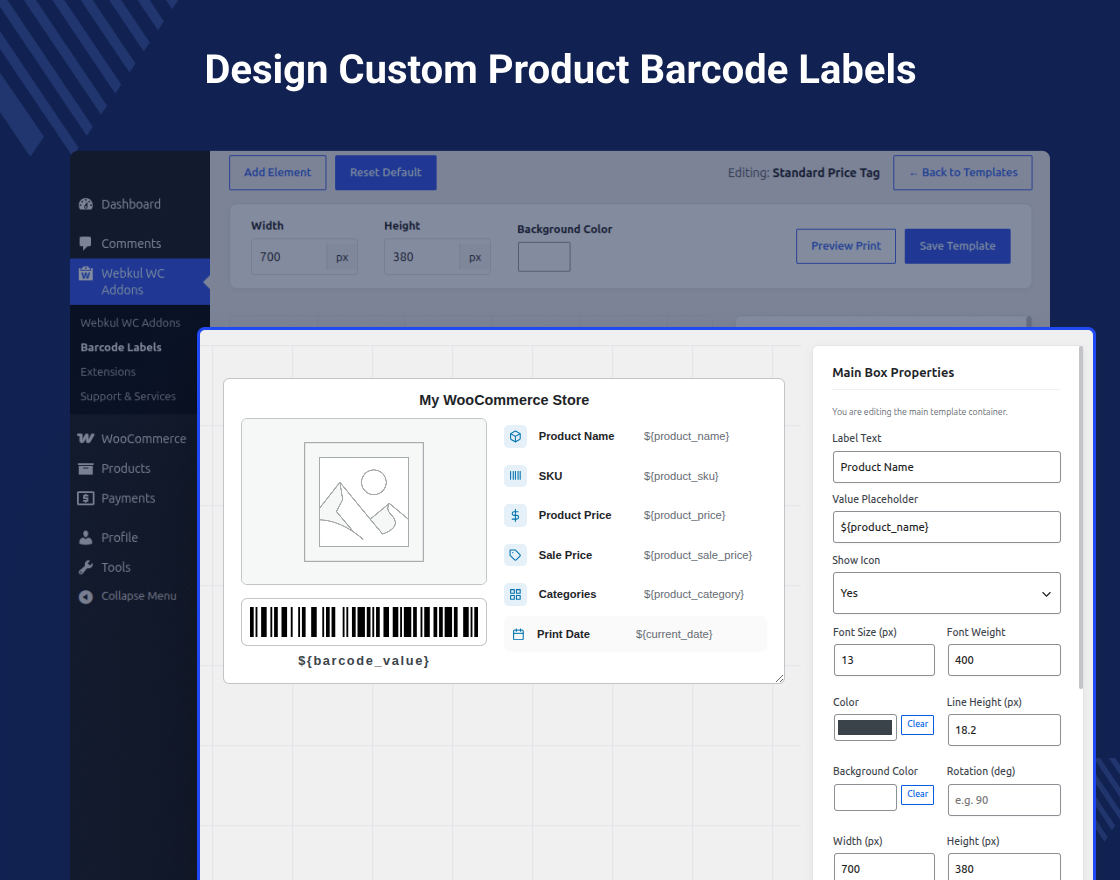Focus the template Height field showing 380
Screen dimensions: 1120x880
422,257
